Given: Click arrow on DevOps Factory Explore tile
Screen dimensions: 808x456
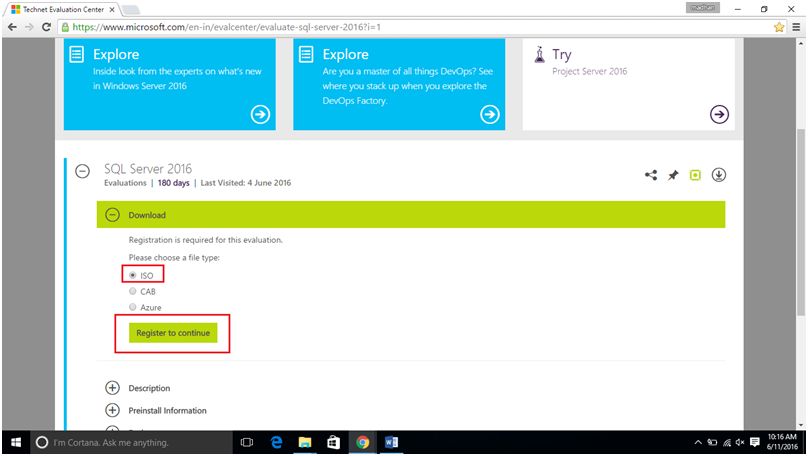Looking at the screenshot, I should pos(489,114).
